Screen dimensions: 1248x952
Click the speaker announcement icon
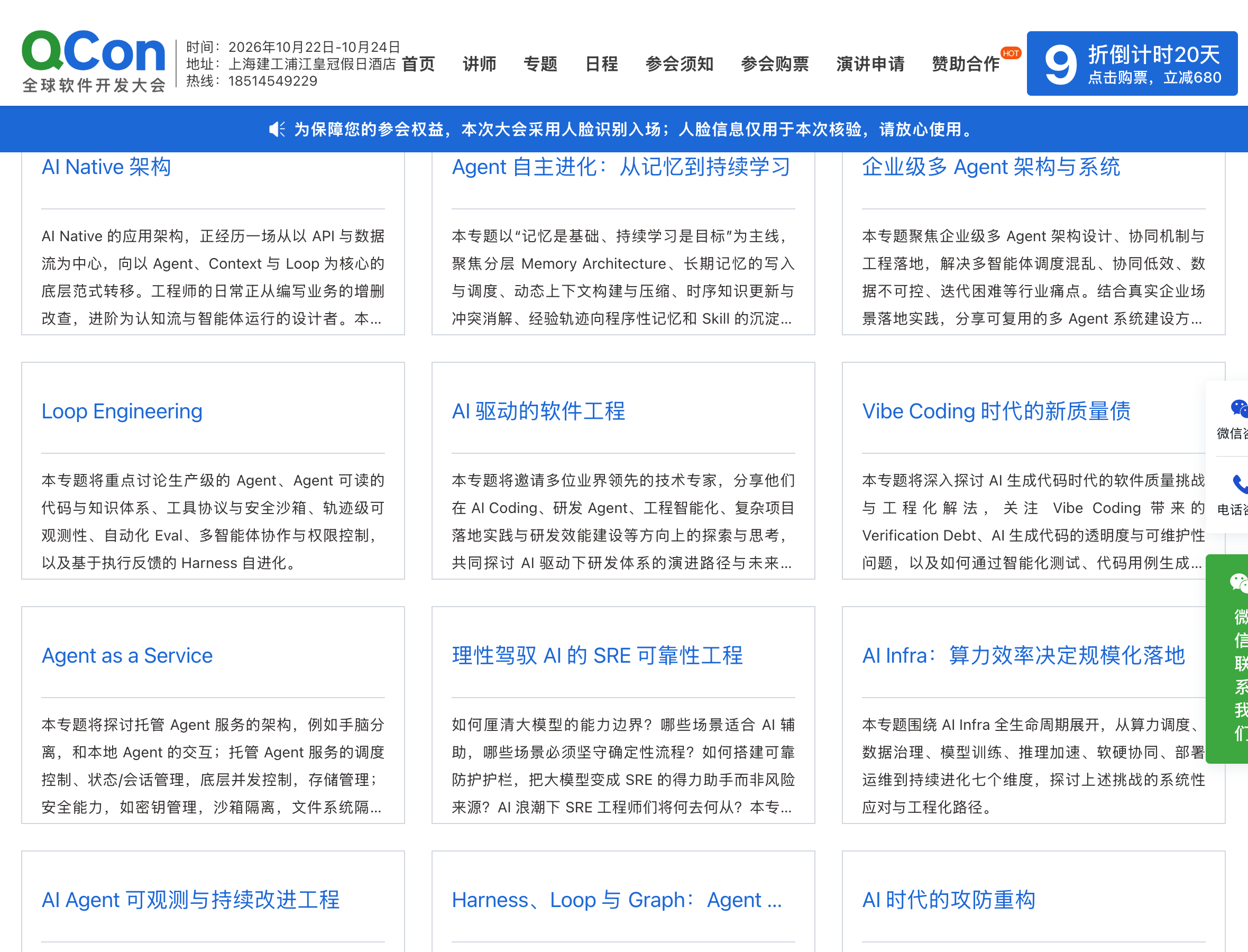pos(277,129)
